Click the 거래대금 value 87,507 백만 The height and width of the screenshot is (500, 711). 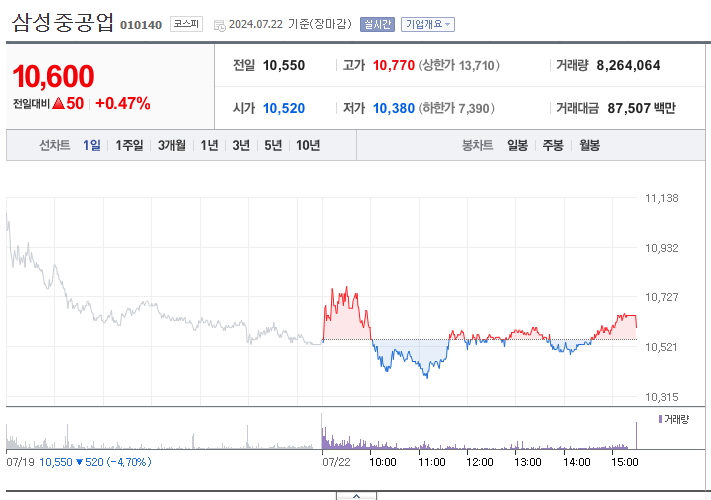point(642,108)
